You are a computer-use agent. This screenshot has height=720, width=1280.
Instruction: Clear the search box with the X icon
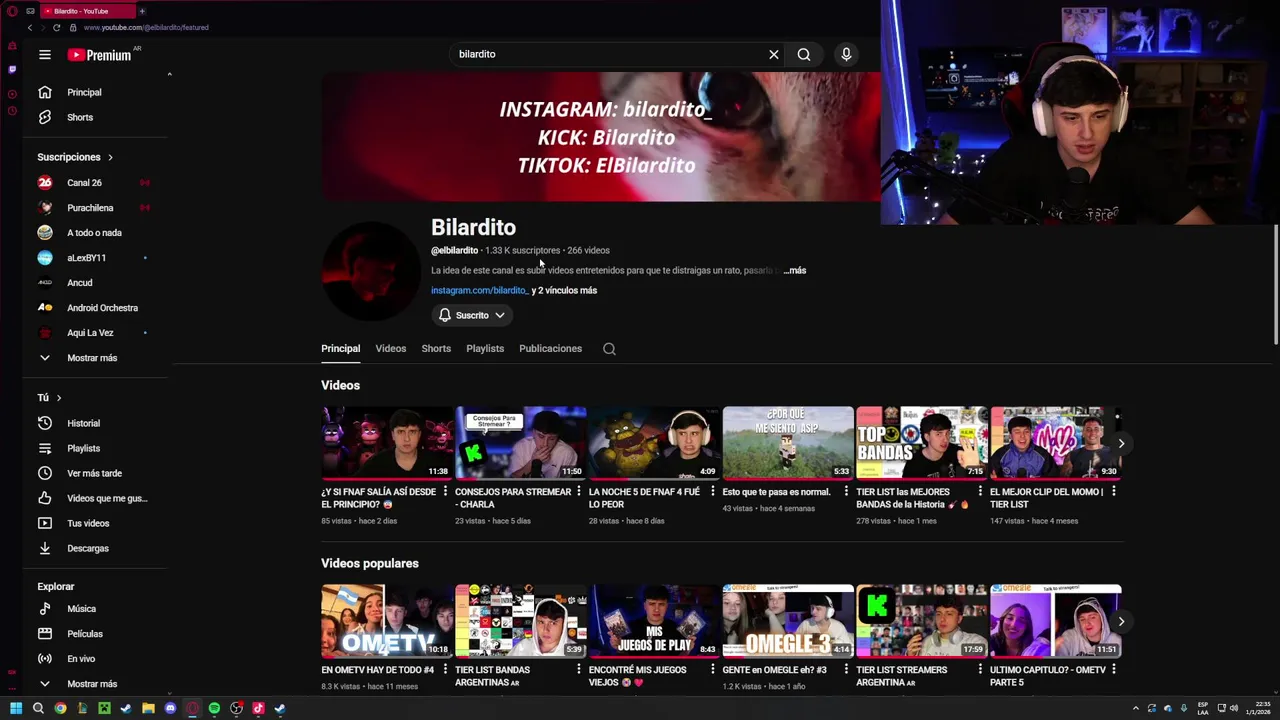click(773, 54)
